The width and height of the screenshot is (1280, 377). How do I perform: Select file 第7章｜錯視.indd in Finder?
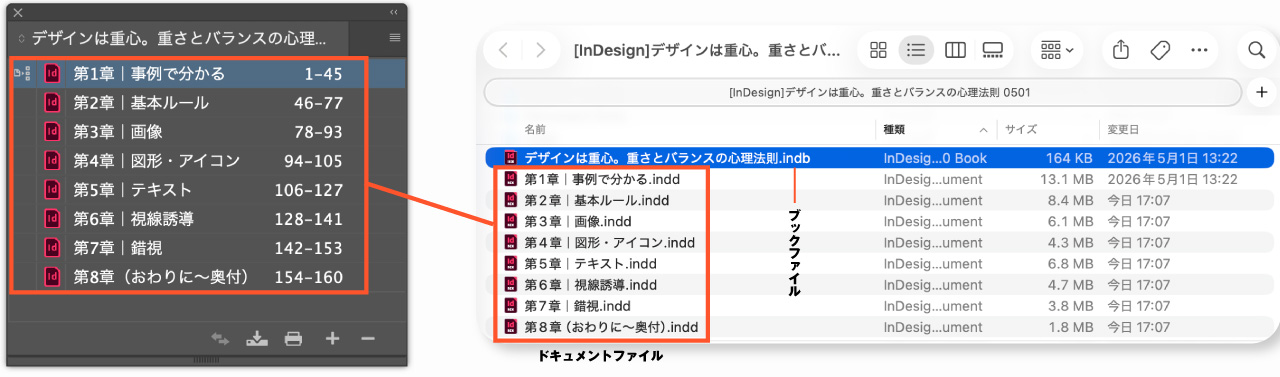coord(879,305)
